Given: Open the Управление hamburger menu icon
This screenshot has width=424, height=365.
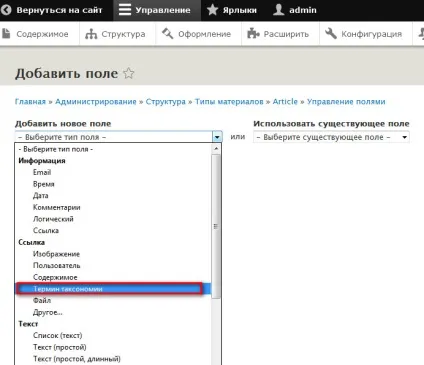Looking at the screenshot, I should click(x=125, y=10).
